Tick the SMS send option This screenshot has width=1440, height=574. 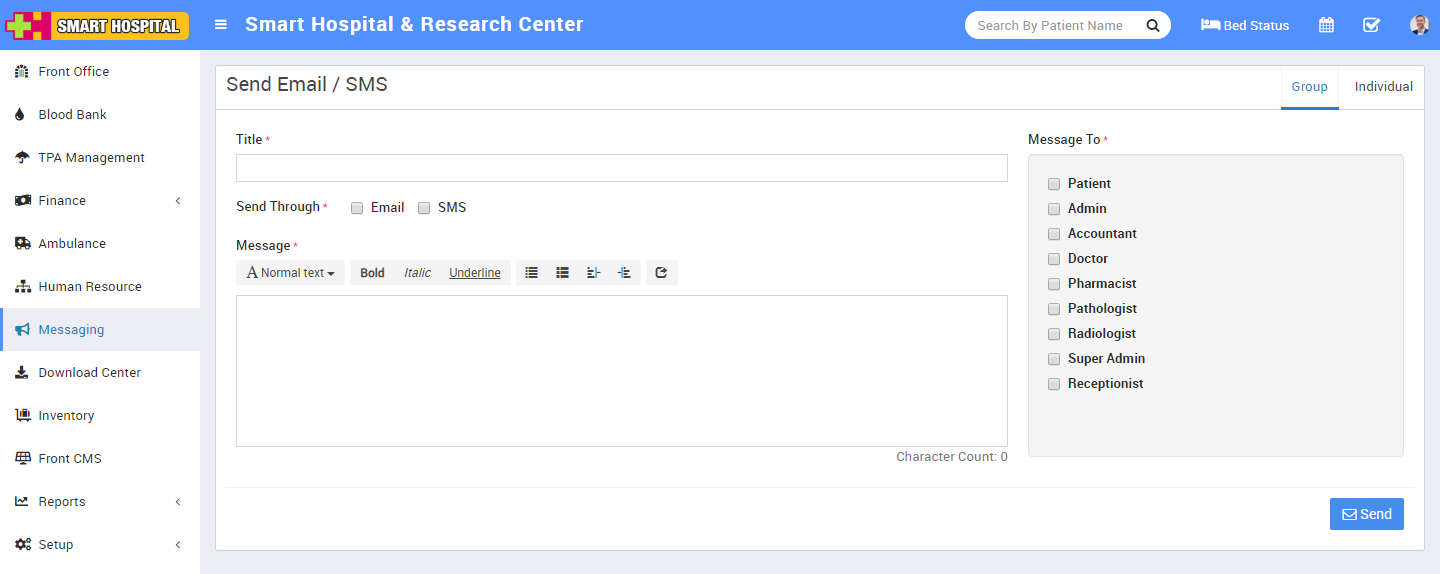(x=424, y=208)
